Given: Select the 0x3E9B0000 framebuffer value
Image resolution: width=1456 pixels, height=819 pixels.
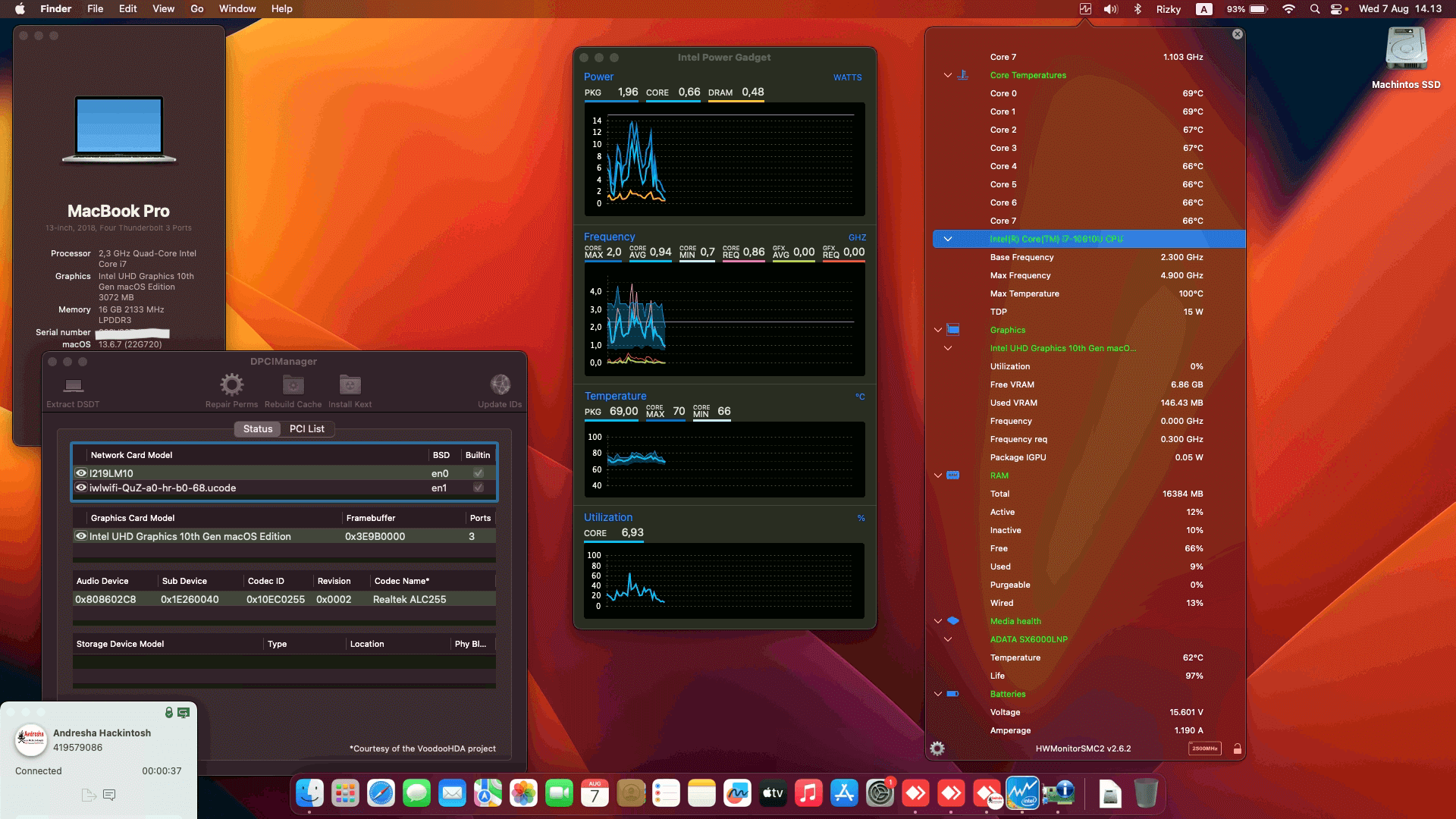Looking at the screenshot, I should pyautogui.click(x=375, y=536).
